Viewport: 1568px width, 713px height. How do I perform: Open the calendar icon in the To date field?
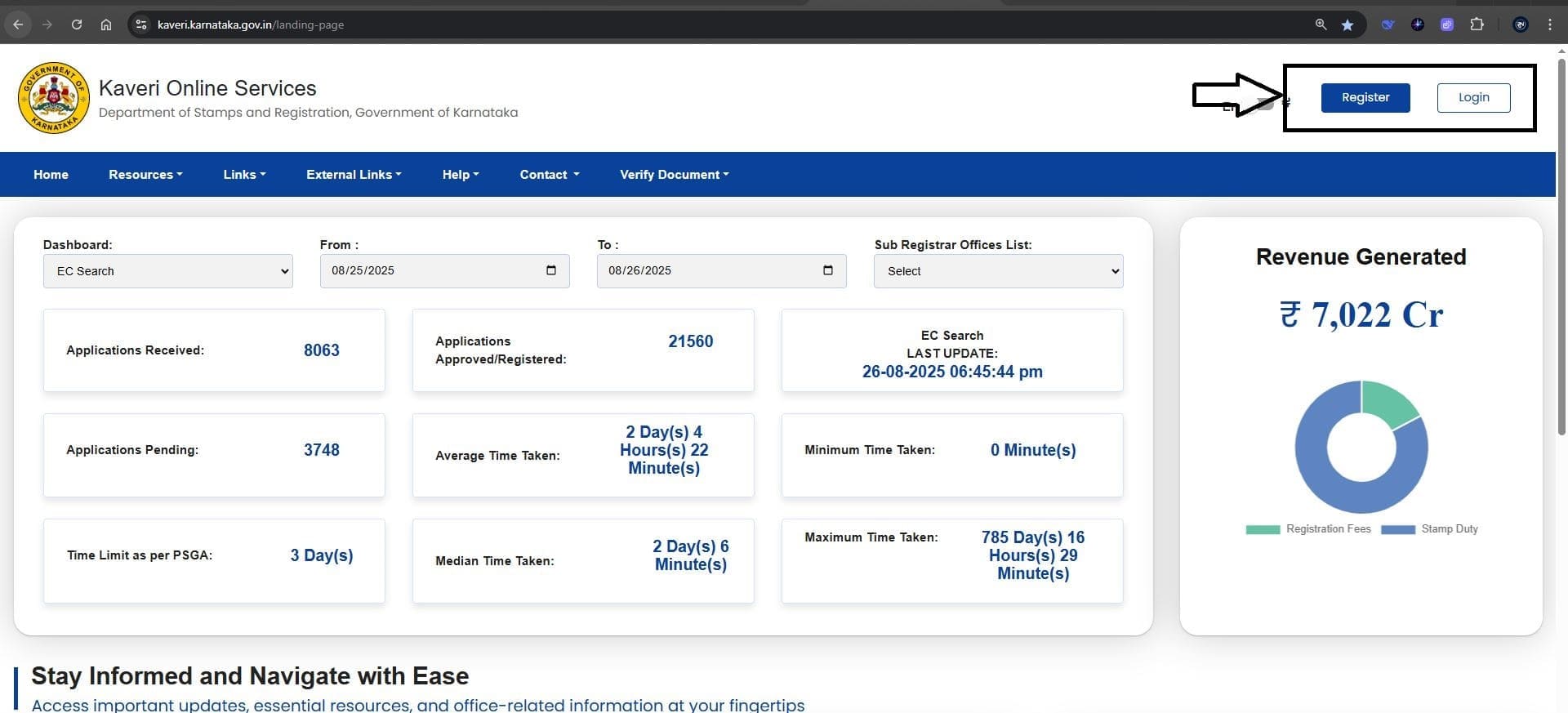pos(828,270)
